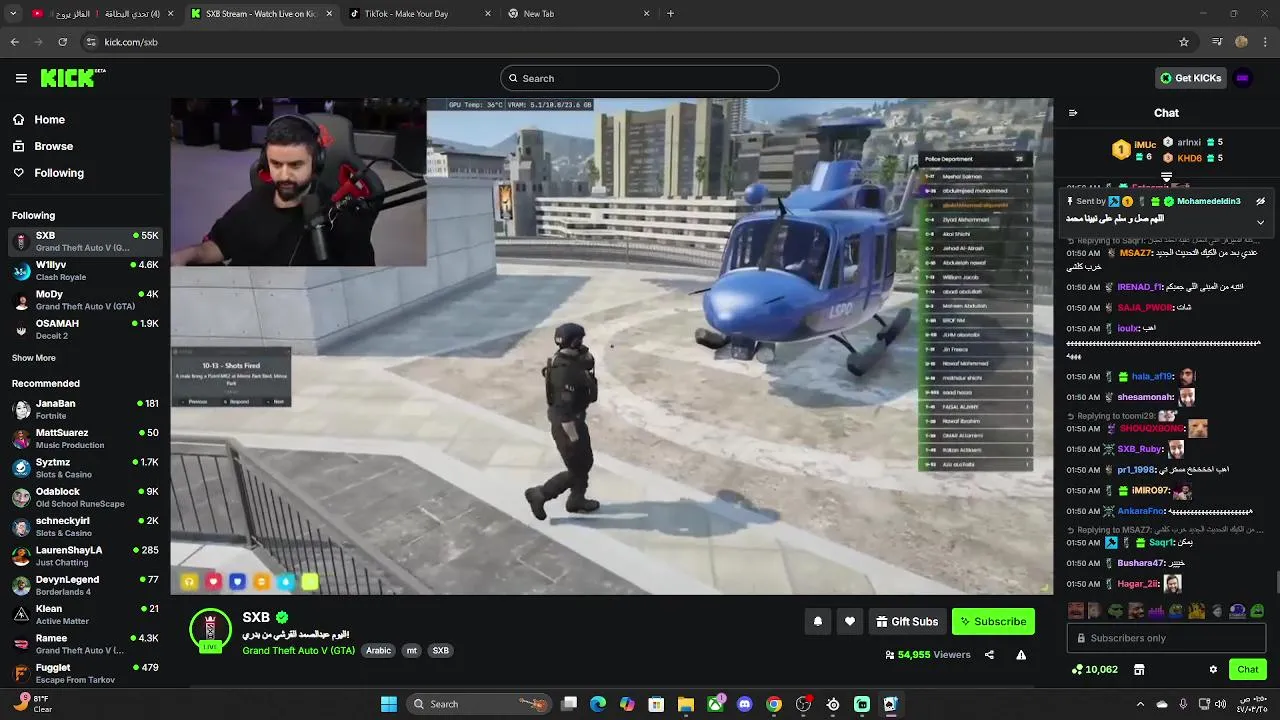Open schneckyirl recommended channel
The image size is (1280, 720).
click(x=85, y=526)
